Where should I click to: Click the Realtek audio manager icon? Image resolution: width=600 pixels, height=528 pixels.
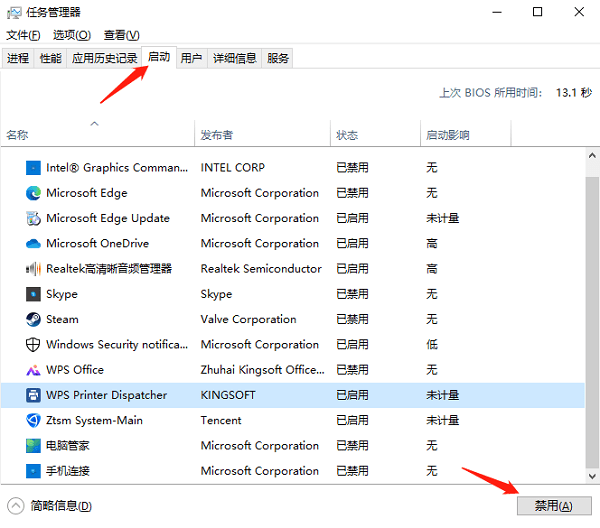coord(33,269)
